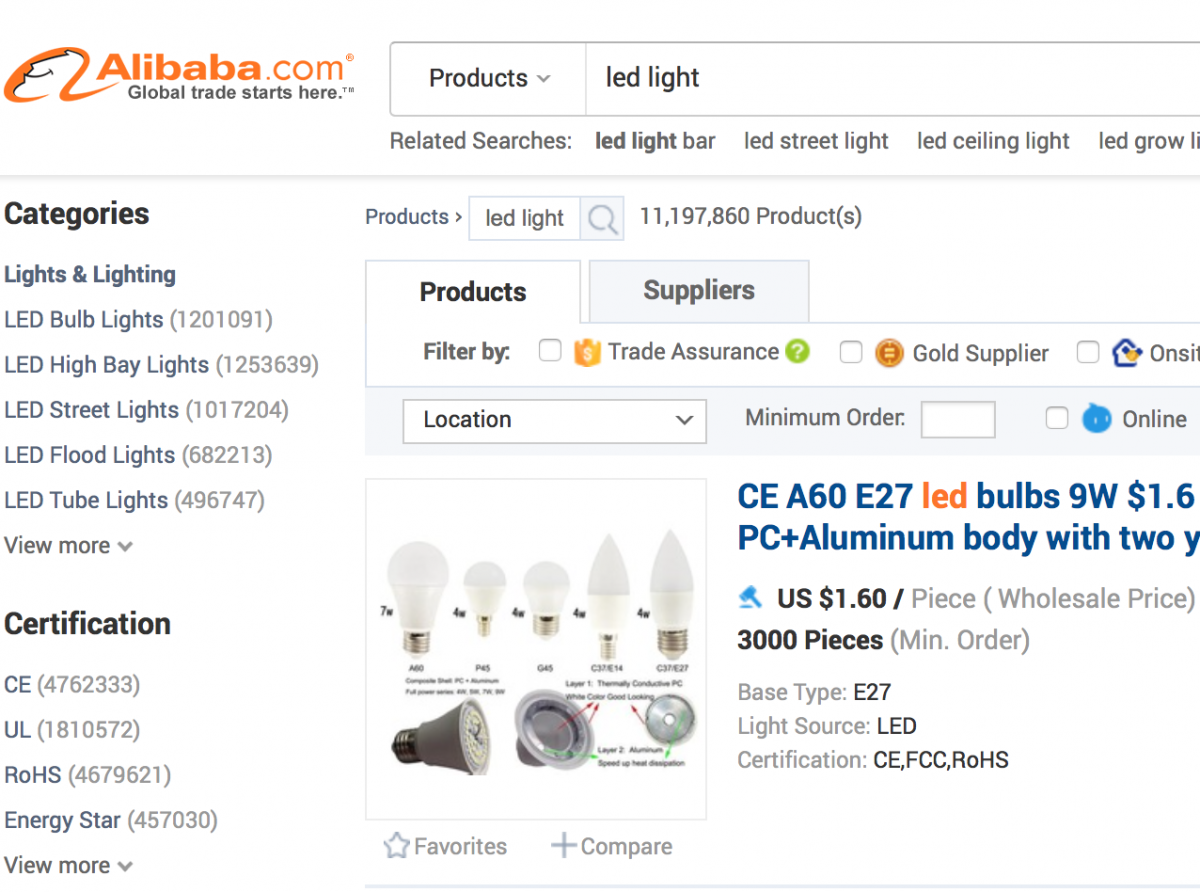Click the magnifier icon beside led light
1200x892 pixels.
[x=602, y=218]
